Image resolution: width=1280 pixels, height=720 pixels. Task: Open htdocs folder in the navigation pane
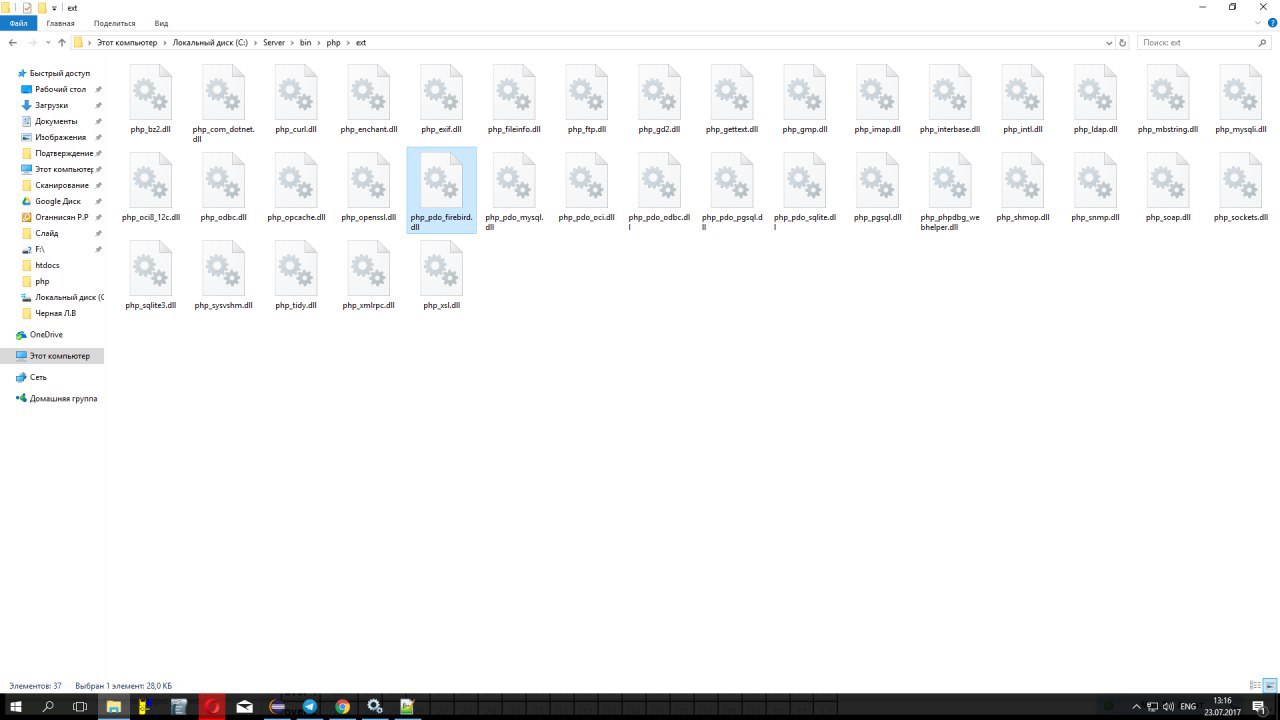coord(47,265)
